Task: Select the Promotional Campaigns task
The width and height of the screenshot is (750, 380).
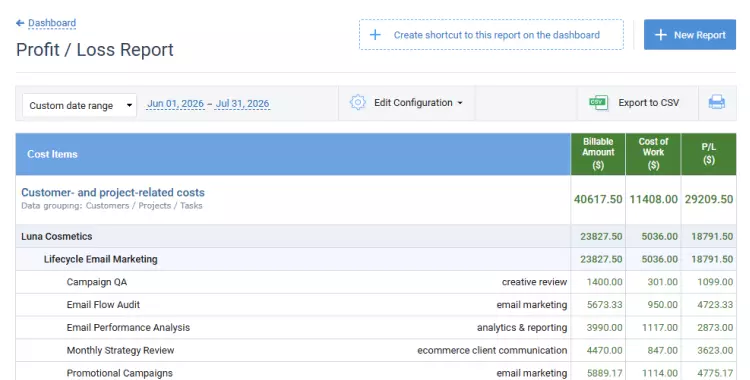Action: click(120, 373)
